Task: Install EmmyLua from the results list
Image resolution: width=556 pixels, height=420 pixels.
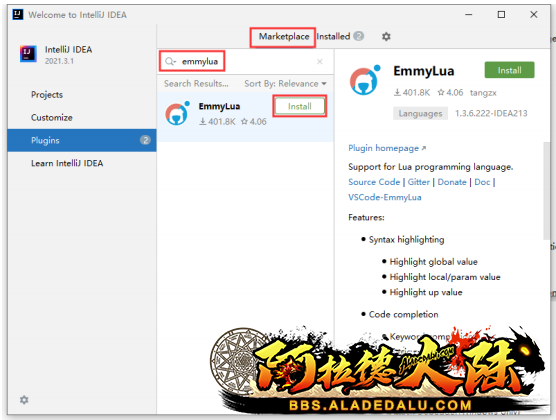Action: pyautogui.click(x=300, y=106)
